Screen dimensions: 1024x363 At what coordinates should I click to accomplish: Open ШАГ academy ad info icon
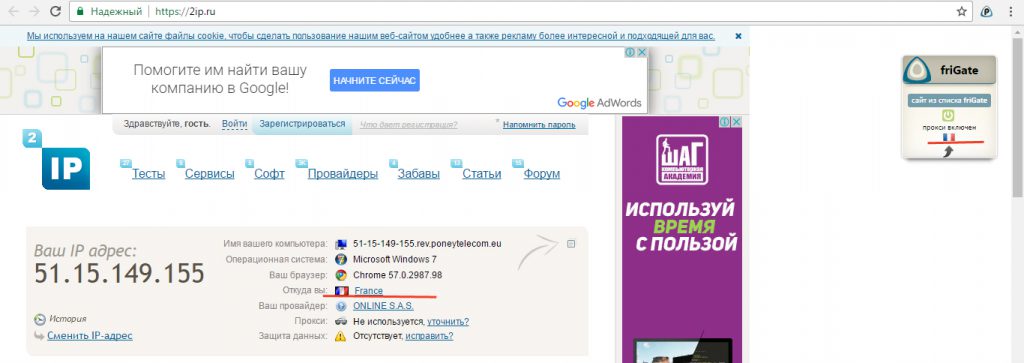click(x=725, y=122)
